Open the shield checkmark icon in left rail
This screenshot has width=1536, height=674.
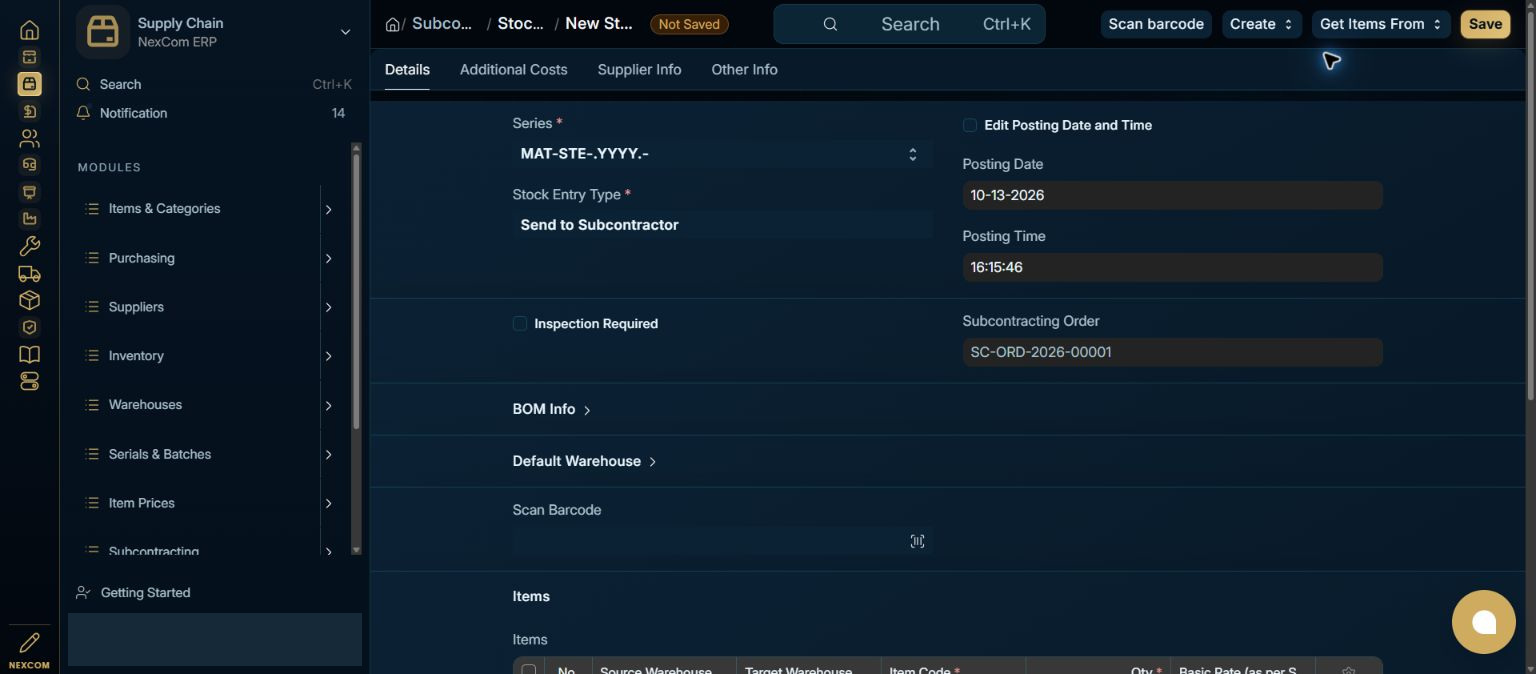click(x=29, y=327)
